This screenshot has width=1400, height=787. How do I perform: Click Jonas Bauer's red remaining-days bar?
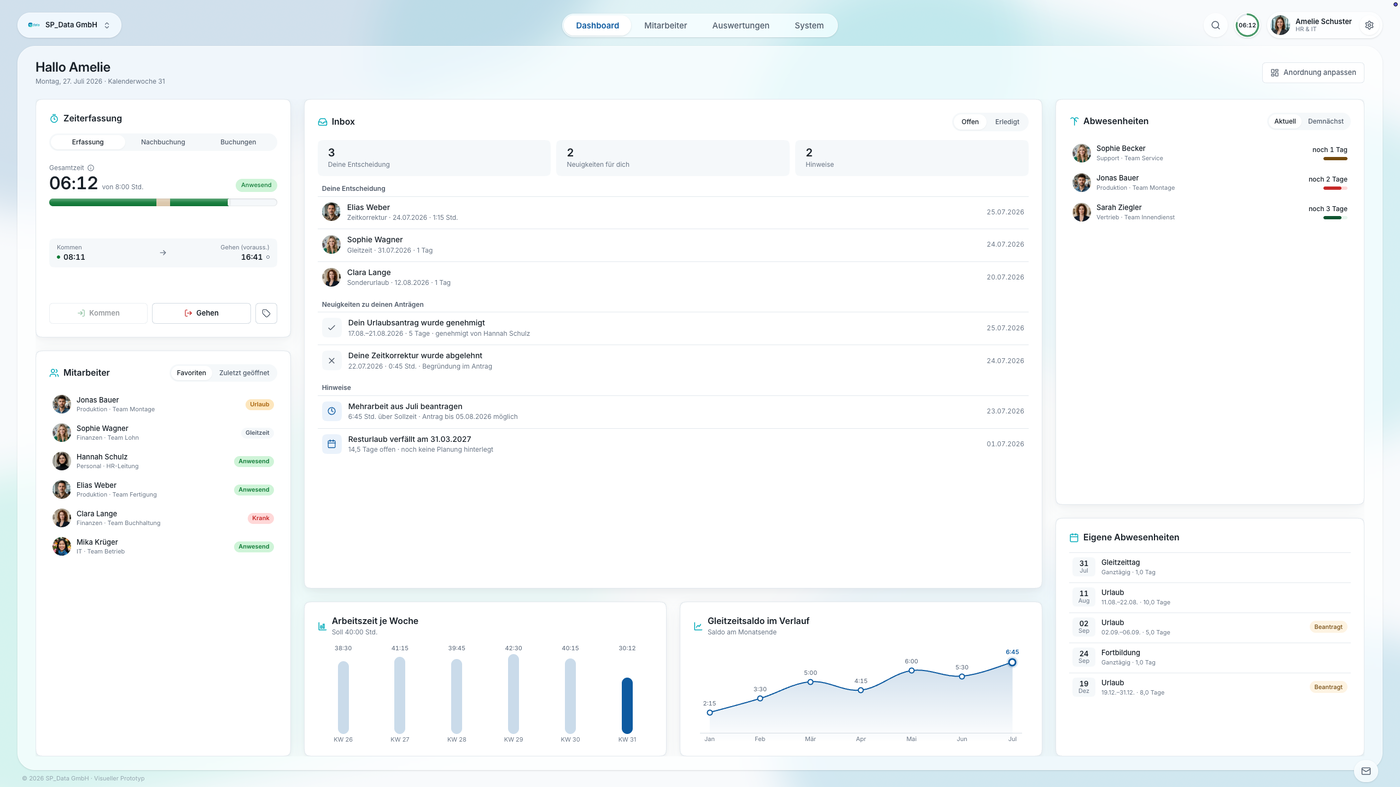[1335, 188]
